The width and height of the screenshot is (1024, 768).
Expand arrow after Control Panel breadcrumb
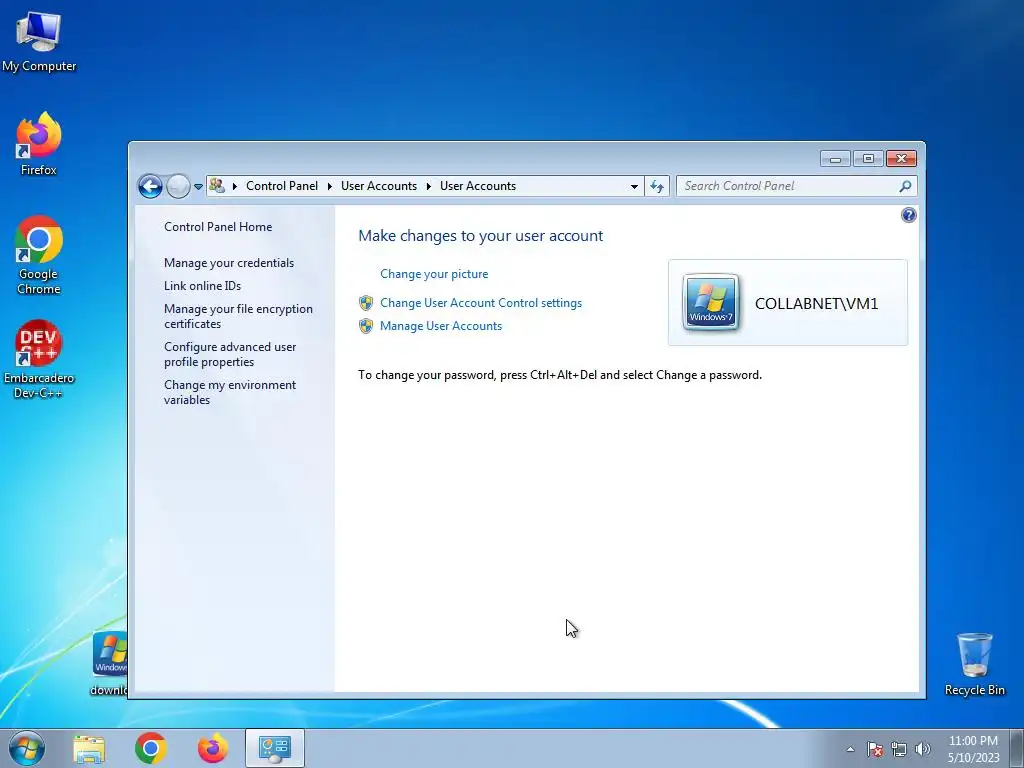330,186
